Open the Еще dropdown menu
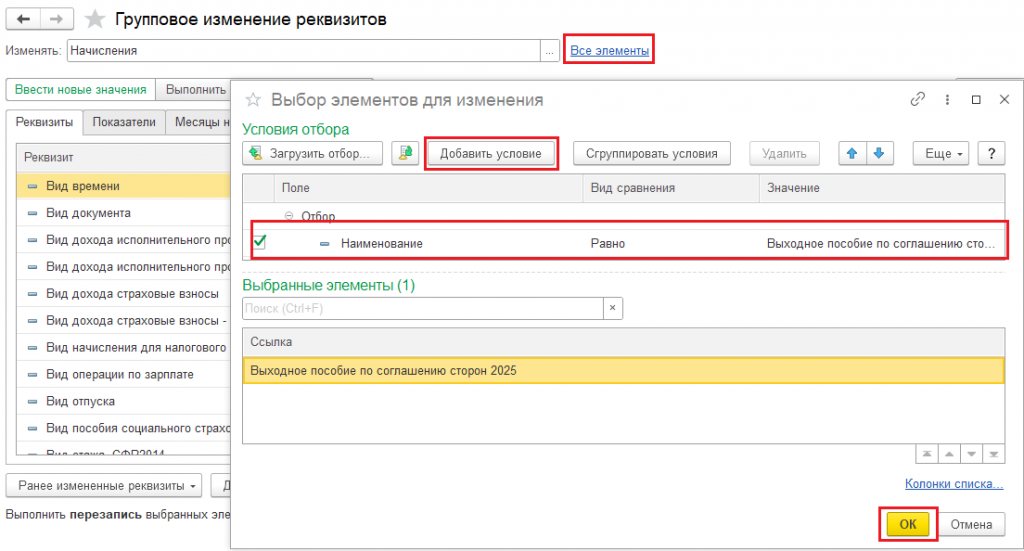This screenshot has height=551, width=1024. click(x=941, y=153)
